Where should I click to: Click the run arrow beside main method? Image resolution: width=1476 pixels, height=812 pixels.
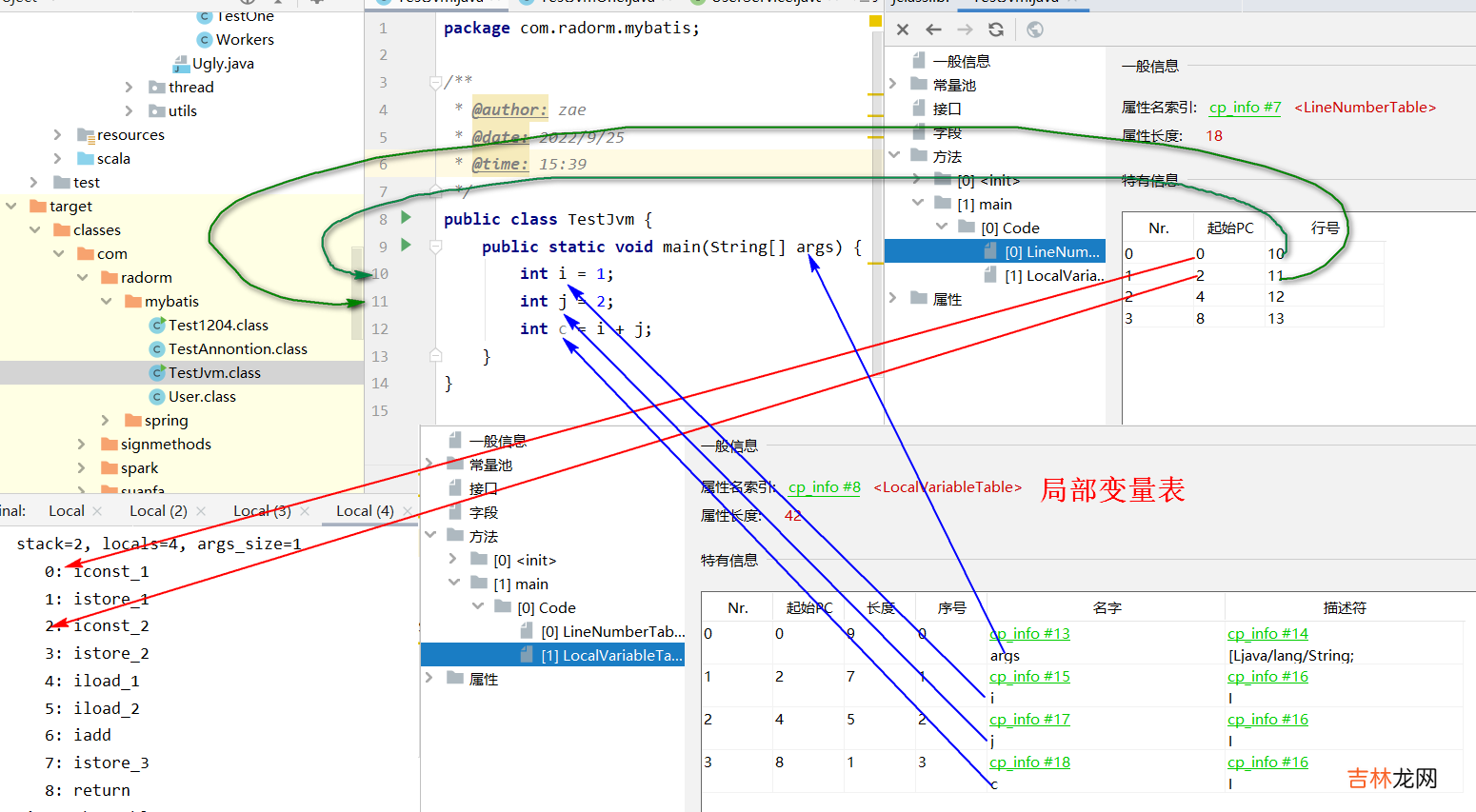[x=407, y=245]
